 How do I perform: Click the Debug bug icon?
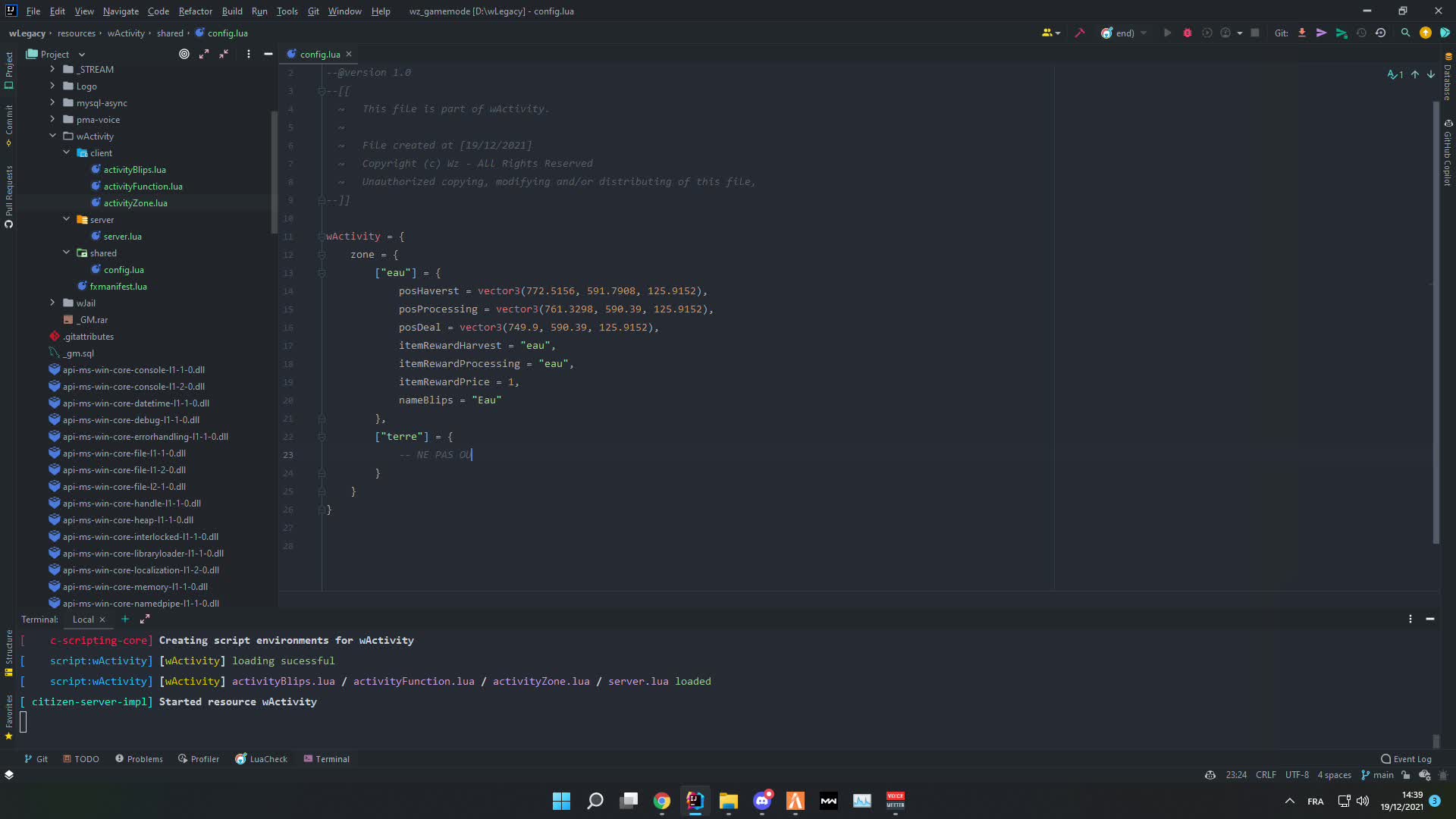tap(1188, 33)
